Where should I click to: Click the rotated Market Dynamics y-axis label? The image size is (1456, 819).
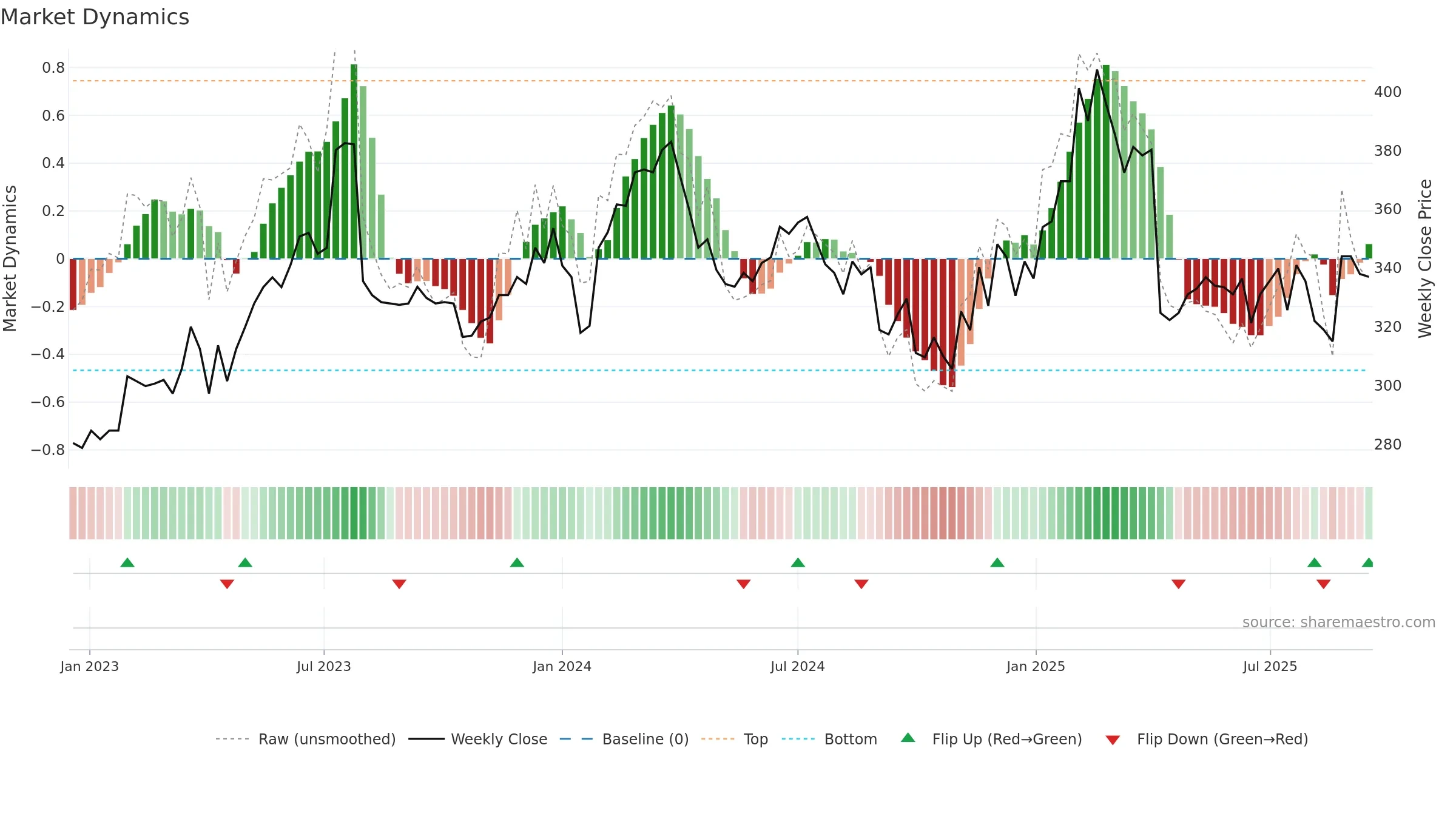10,258
